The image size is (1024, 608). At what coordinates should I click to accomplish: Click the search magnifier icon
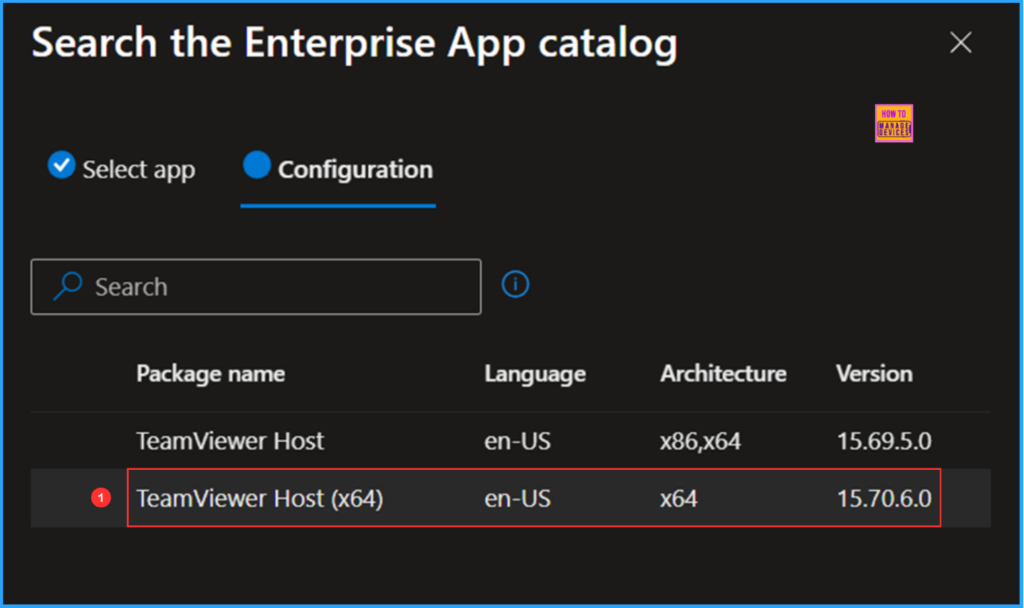(x=66, y=286)
